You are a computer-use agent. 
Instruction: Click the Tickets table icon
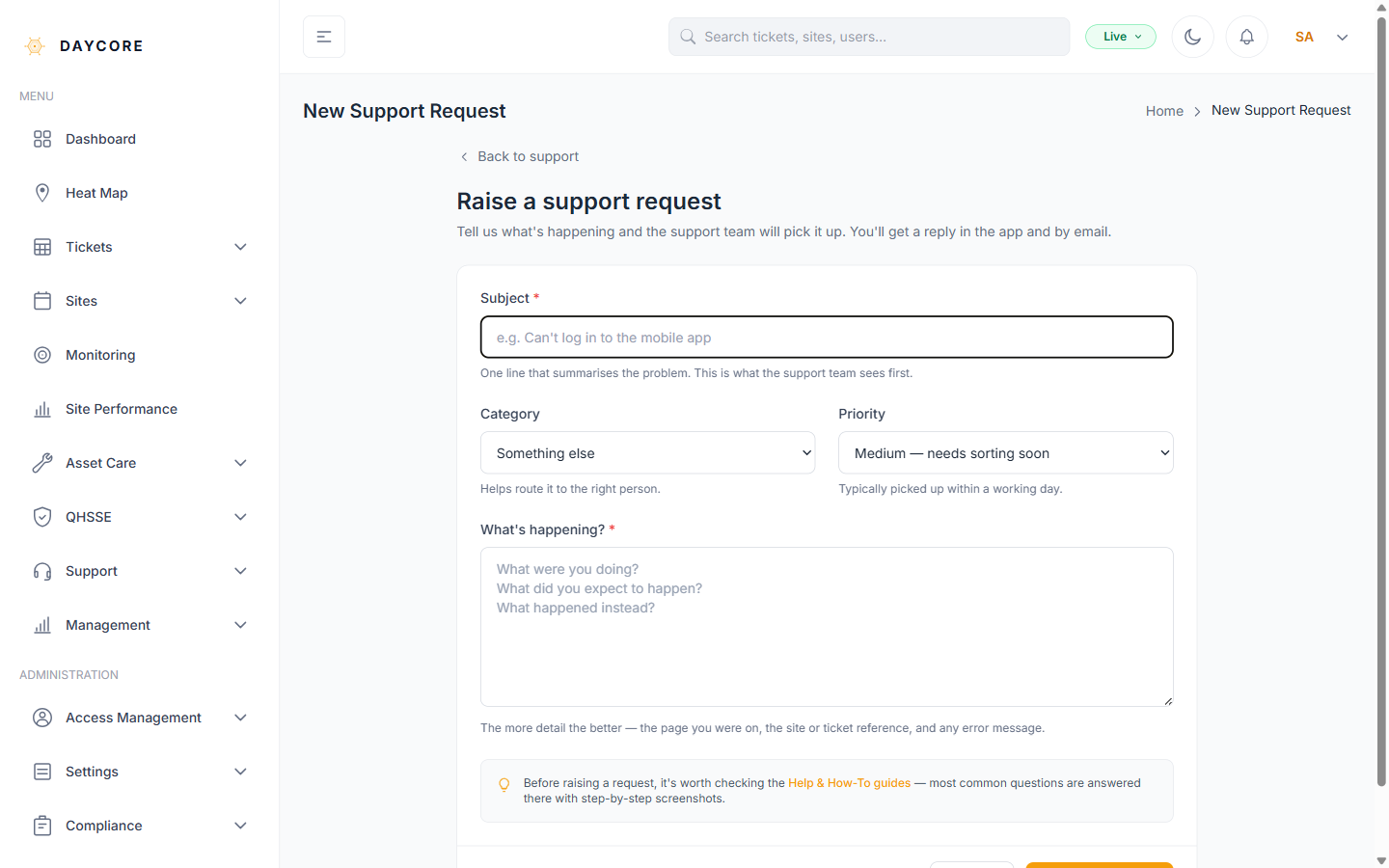point(42,247)
